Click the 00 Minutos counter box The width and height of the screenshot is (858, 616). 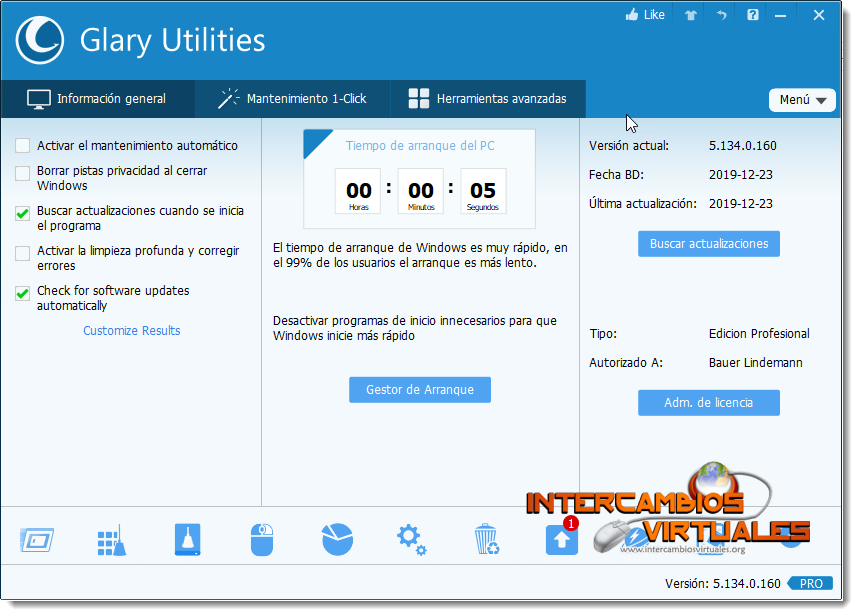pos(421,191)
